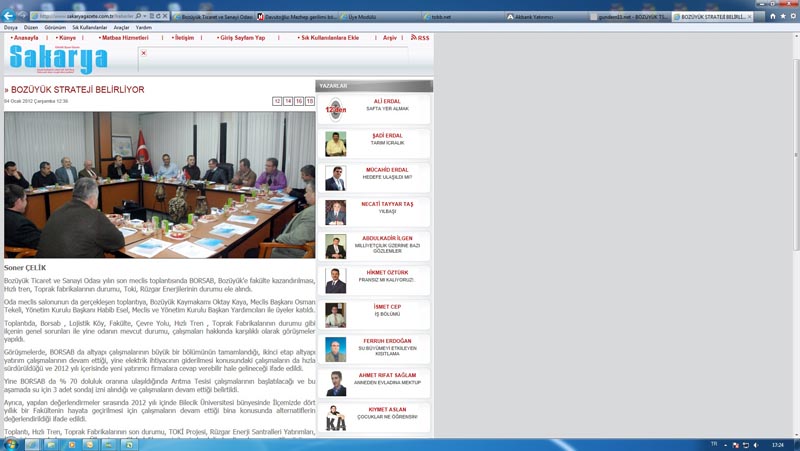Click the İletişim navigation link
Viewport: 800px width, 451px height.
pyautogui.click(x=183, y=38)
